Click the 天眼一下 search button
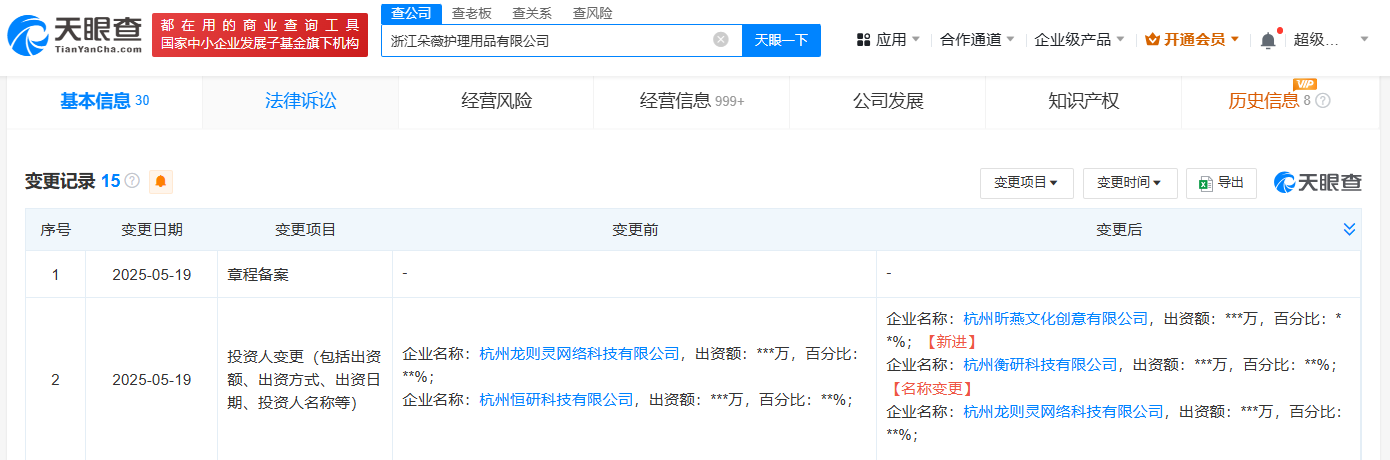Viewport: 1390px width, 460px height. coord(781,40)
